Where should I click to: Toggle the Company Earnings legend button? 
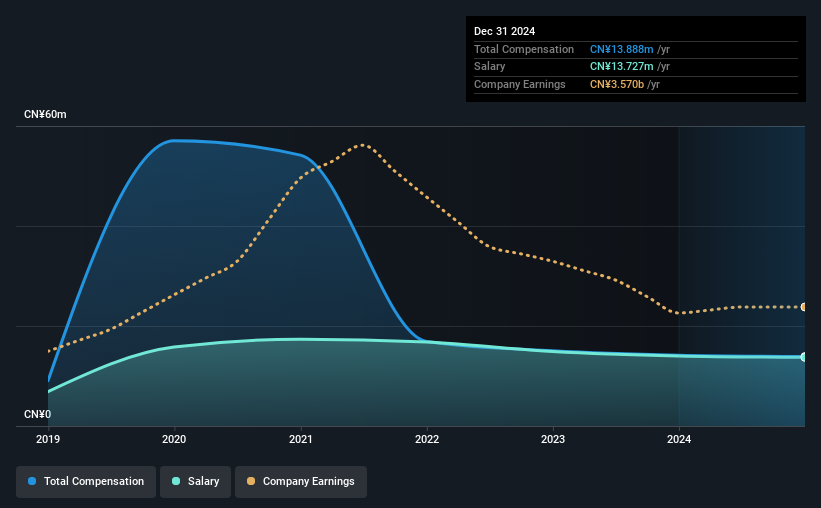tap(301, 481)
